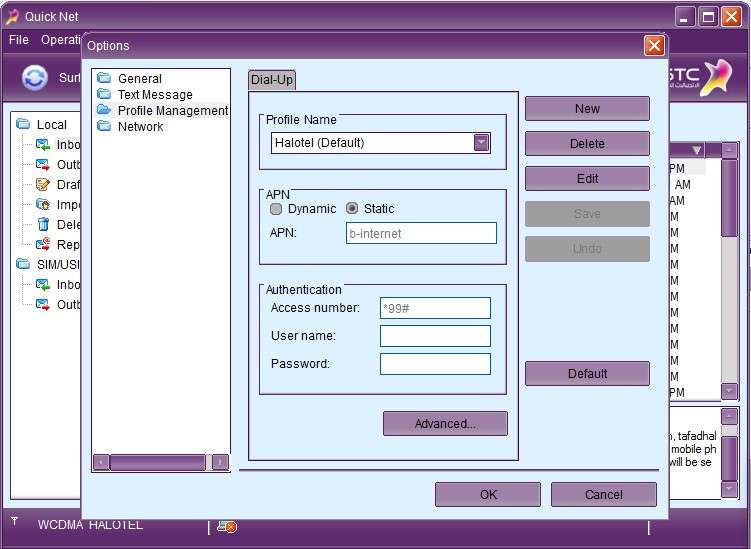The height and width of the screenshot is (549, 751).
Task: Open the Advanced... settings button
Action: click(x=445, y=424)
